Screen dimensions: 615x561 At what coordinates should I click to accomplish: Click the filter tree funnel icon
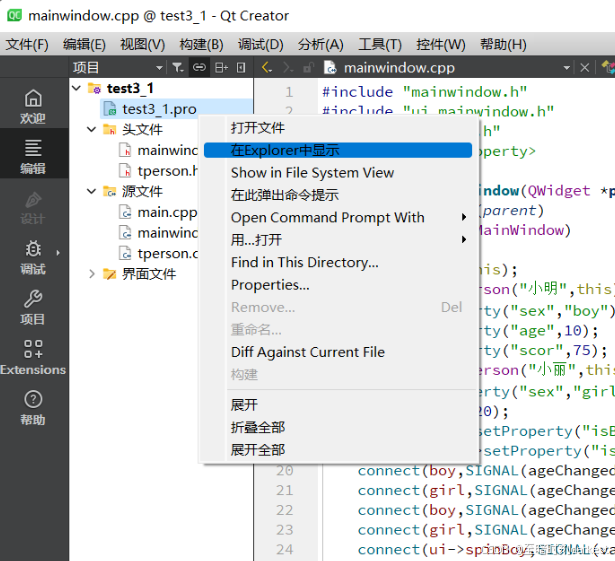tap(178, 68)
